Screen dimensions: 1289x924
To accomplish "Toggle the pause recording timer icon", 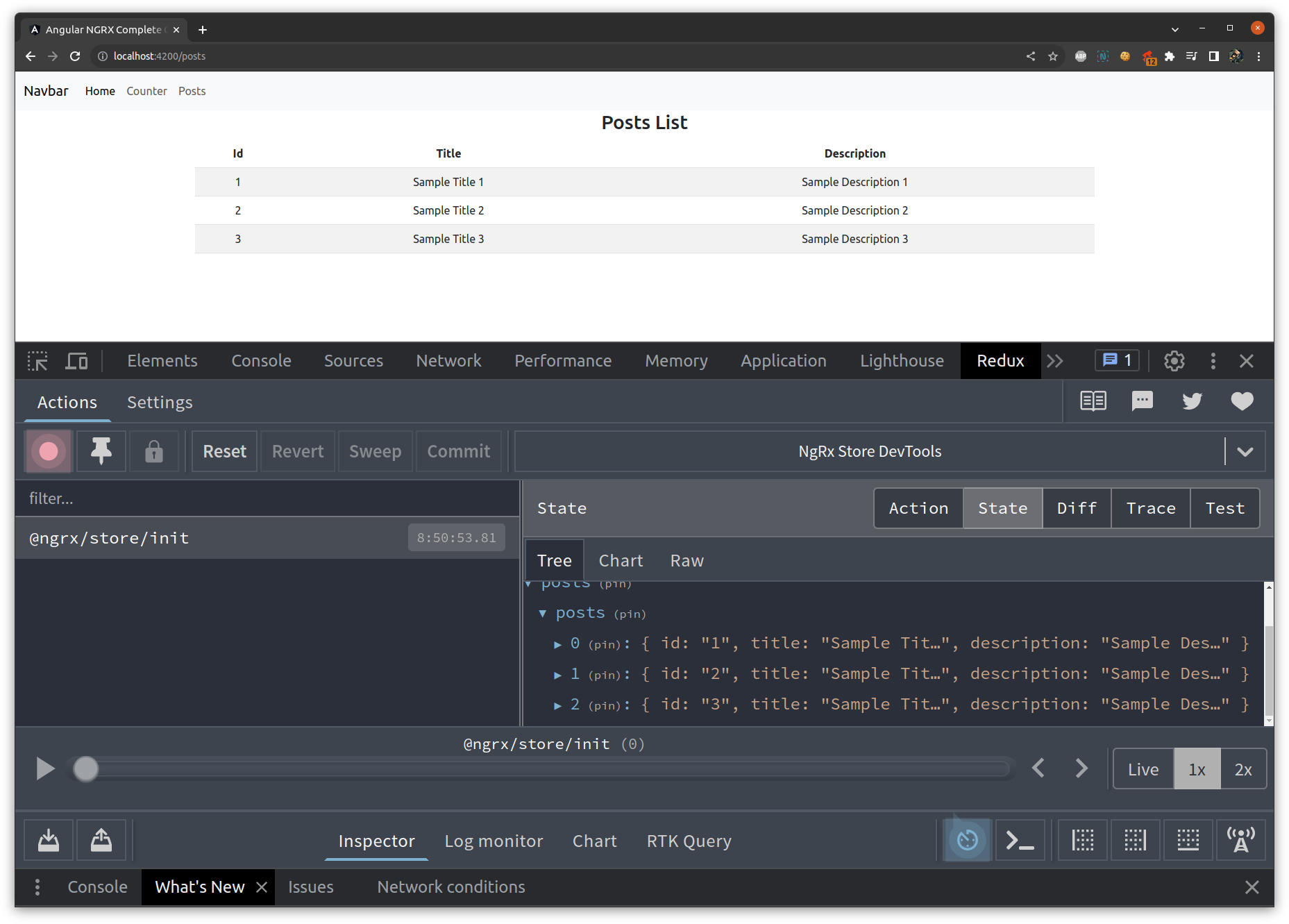I will (x=967, y=840).
